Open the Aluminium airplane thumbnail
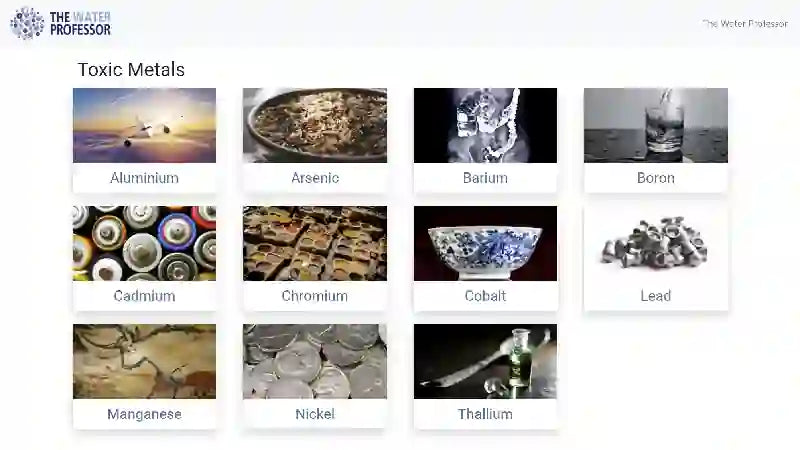 coord(144,126)
